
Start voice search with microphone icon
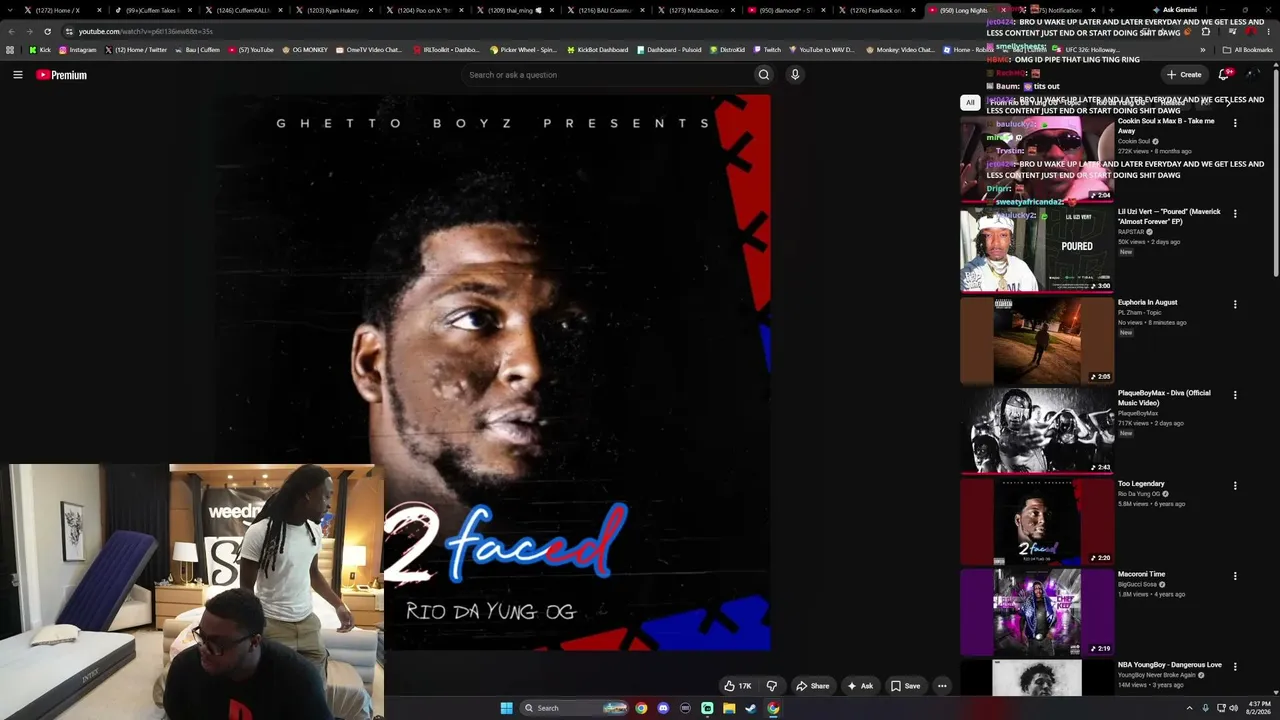[x=795, y=75]
